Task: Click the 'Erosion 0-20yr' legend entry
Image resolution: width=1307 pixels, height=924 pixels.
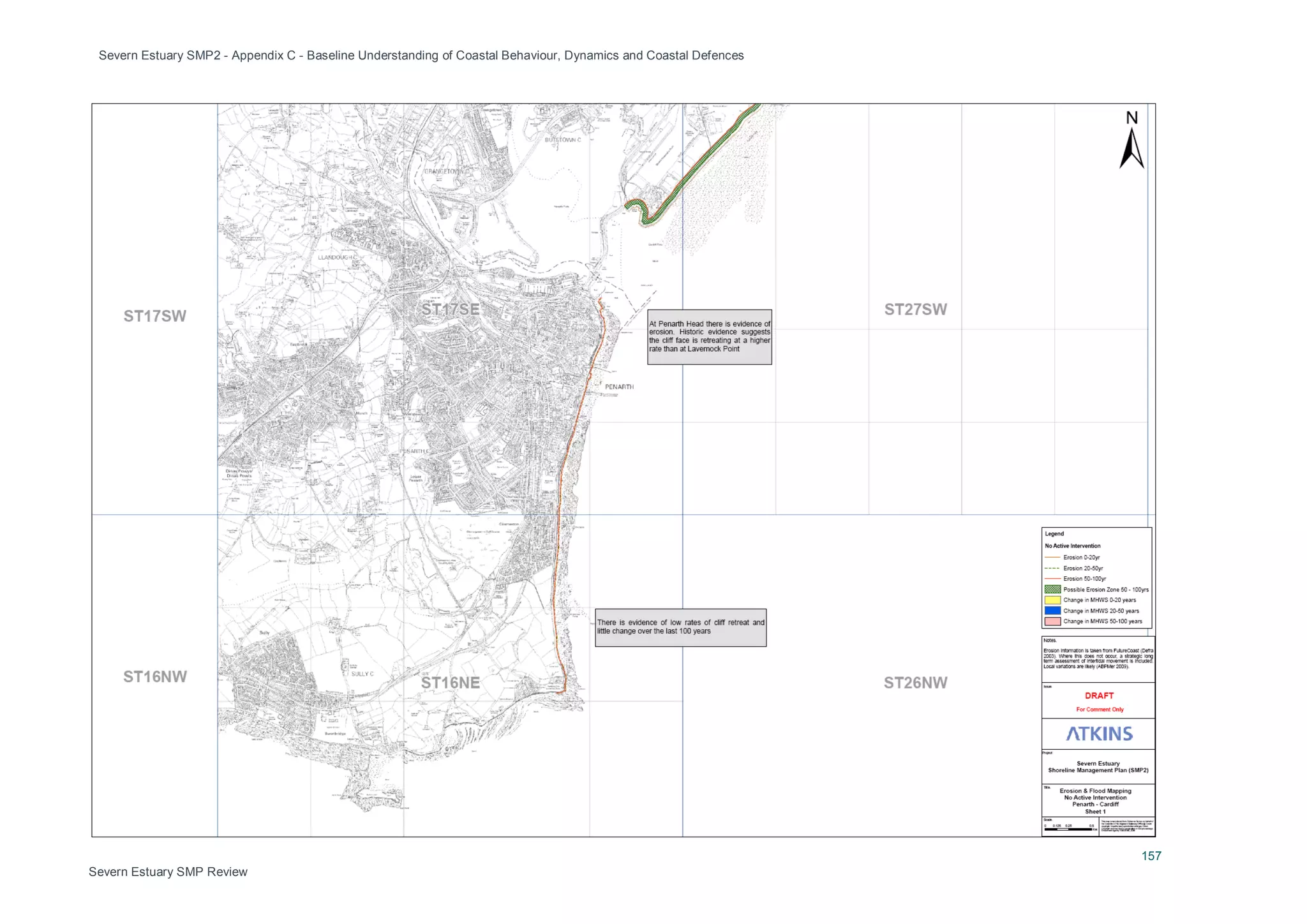Action: pyautogui.click(x=1072, y=558)
